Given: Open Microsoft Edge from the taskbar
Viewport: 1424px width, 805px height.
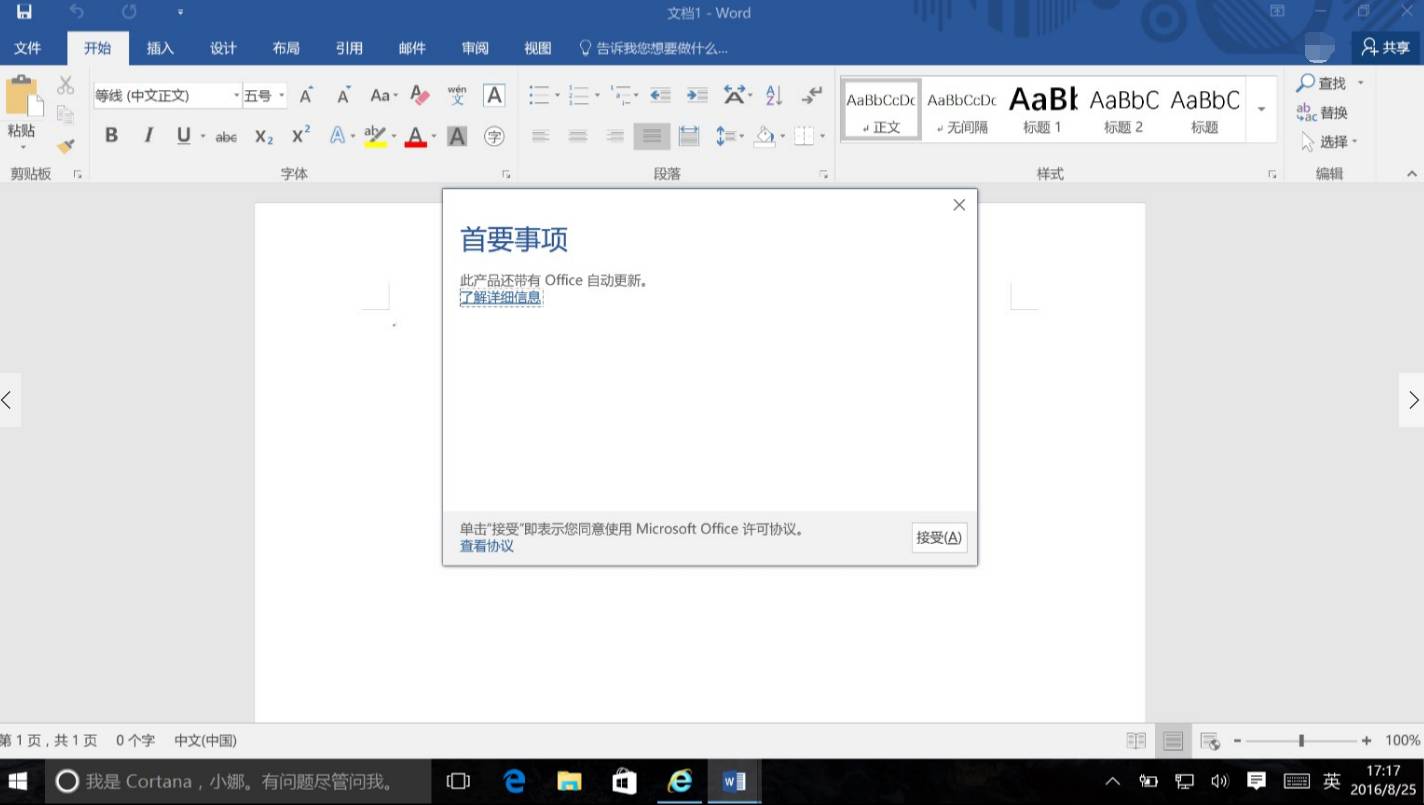Looking at the screenshot, I should 515,781.
